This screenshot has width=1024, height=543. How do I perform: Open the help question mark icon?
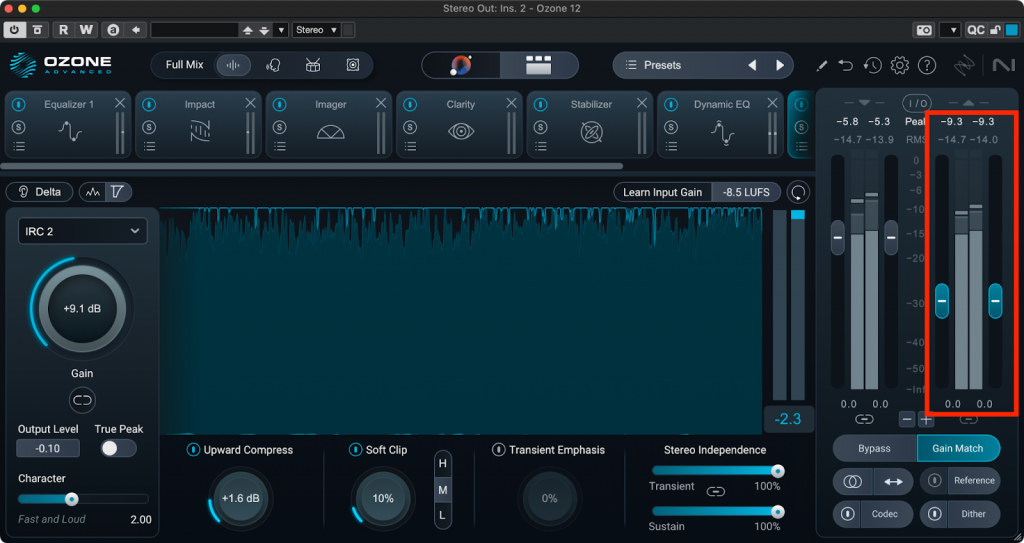(927, 66)
